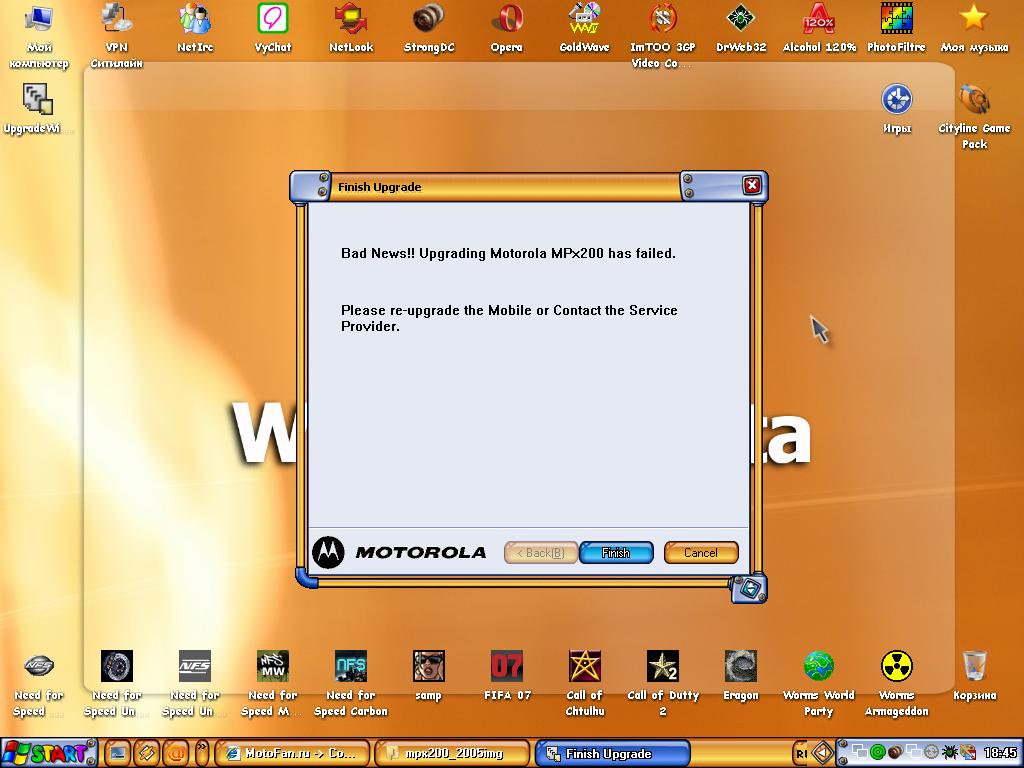Open the Мой компьютер desktop icon
Image resolution: width=1024 pixels, height=768 pixels.
(39, 34)
